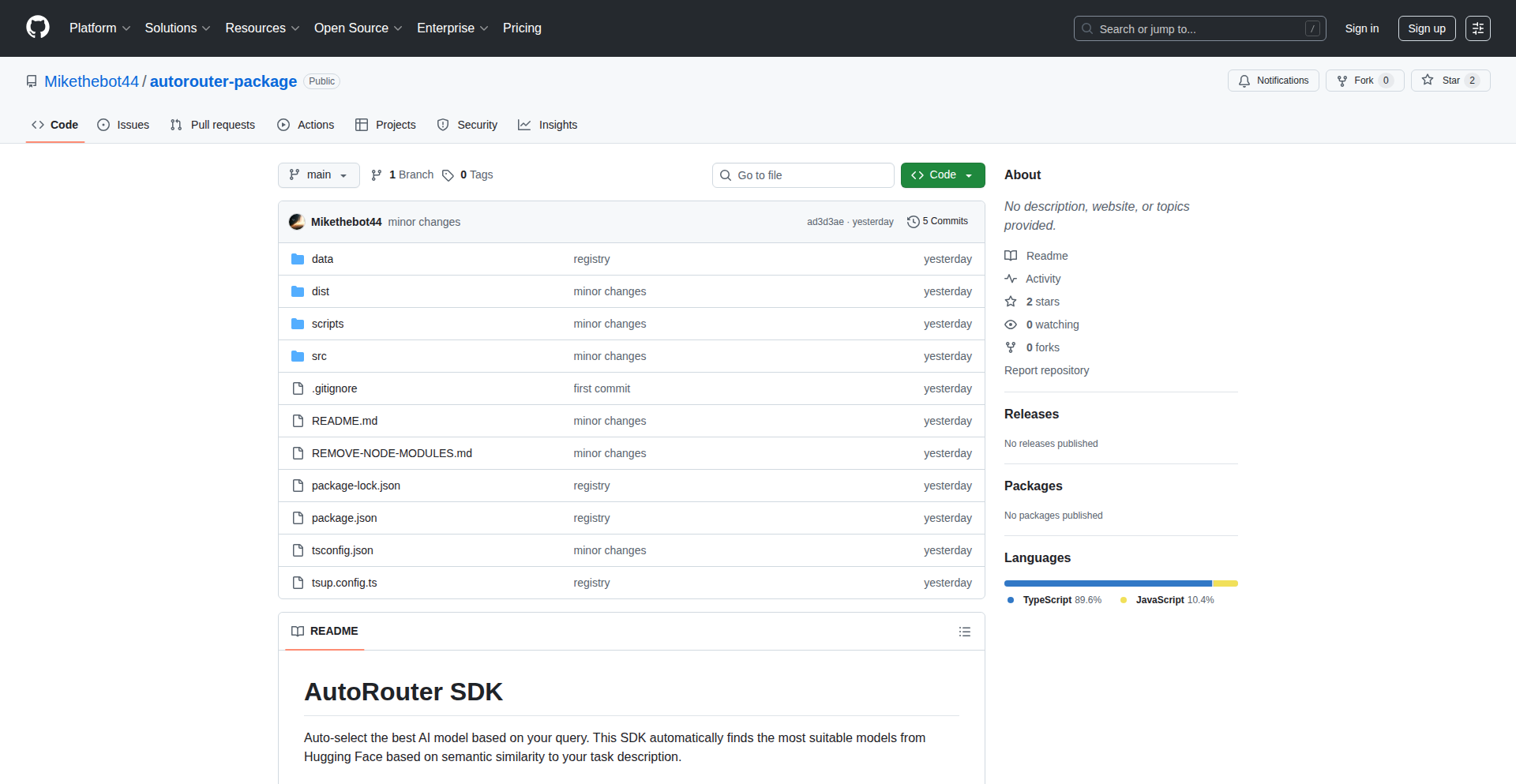Click the feature preview icon next to Sign up

coord(1478,28)
